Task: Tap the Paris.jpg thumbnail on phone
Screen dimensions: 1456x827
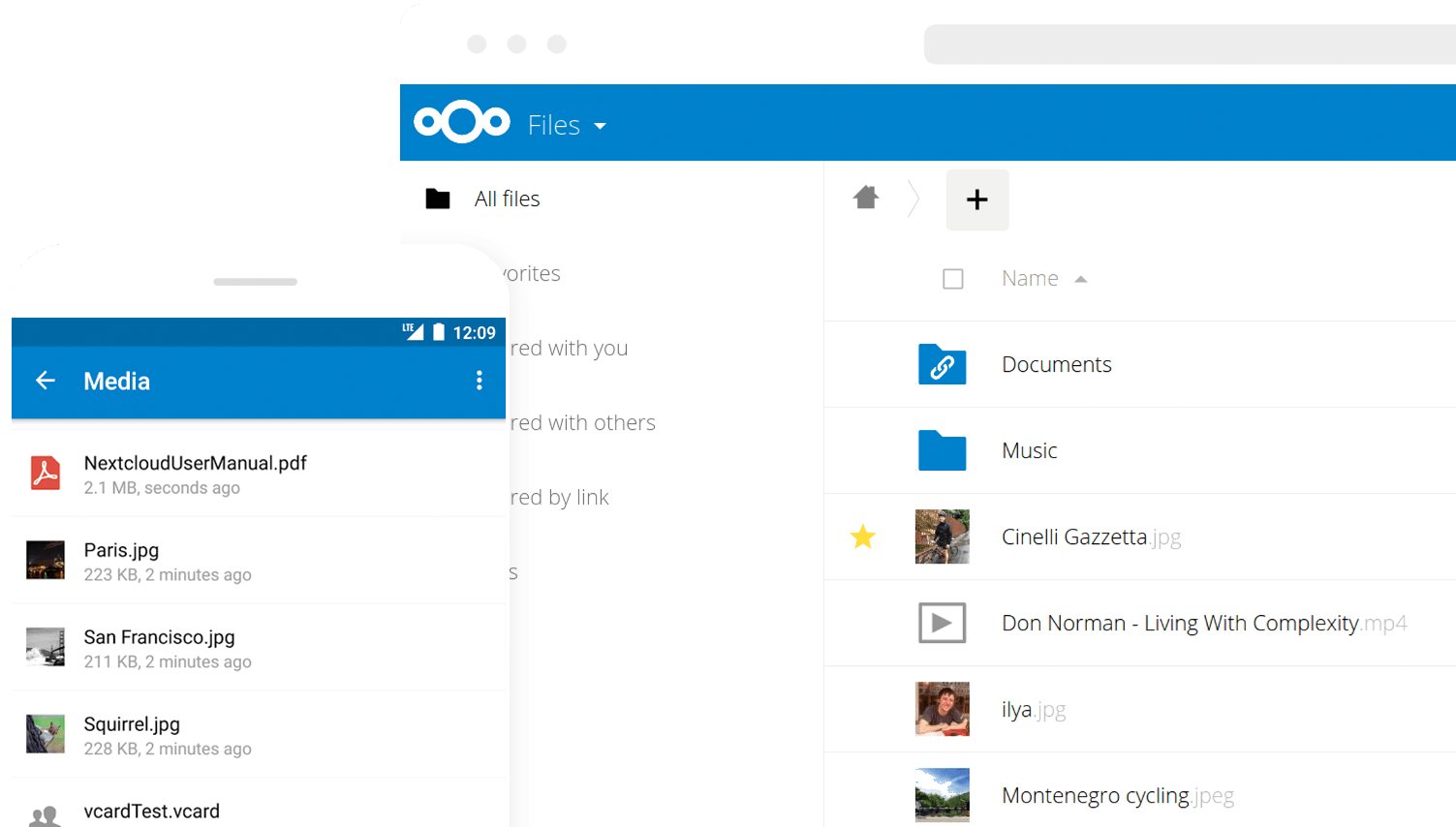Action: pyautogui.click(x=46, y=561)
